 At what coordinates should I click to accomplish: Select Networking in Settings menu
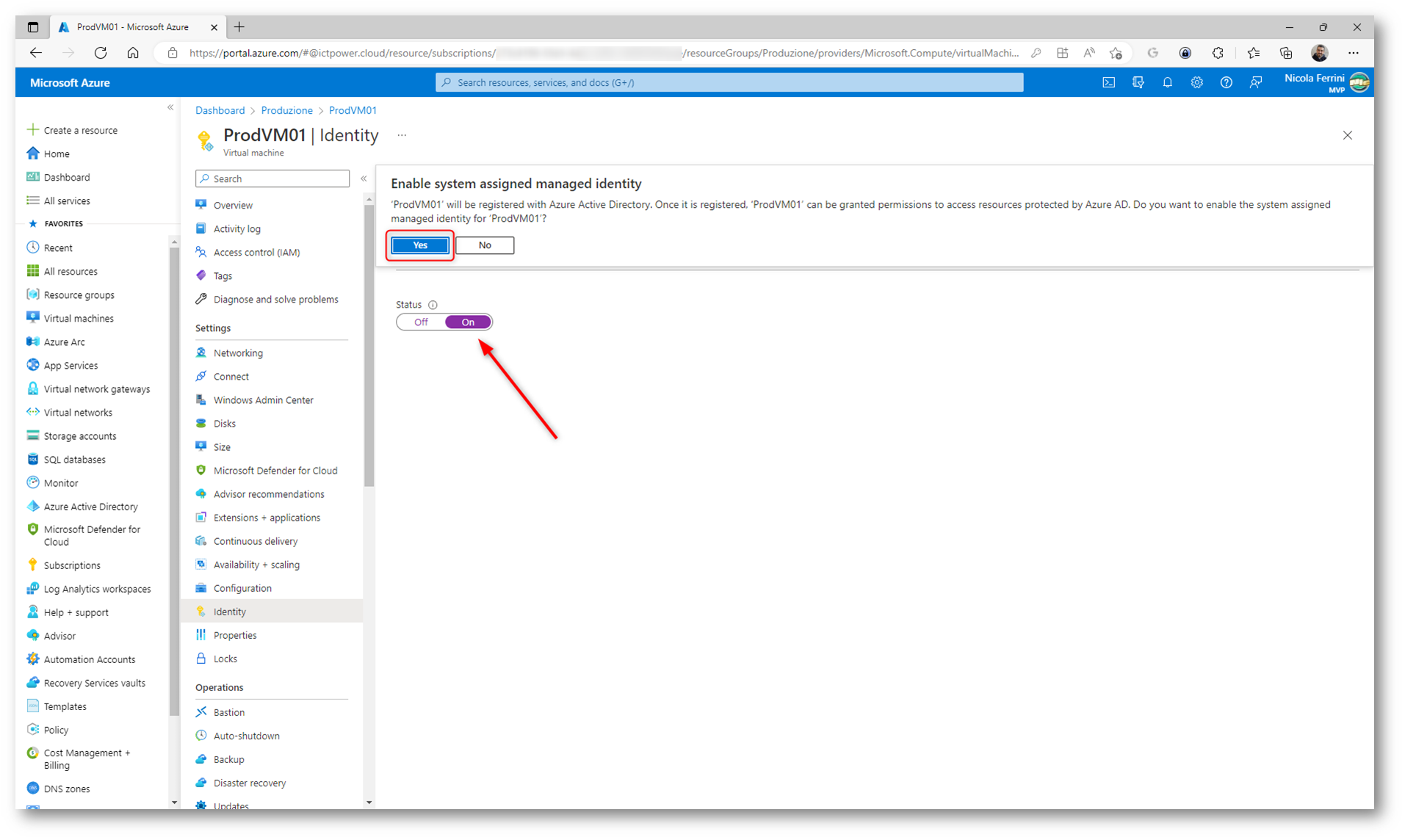(238, 353)
